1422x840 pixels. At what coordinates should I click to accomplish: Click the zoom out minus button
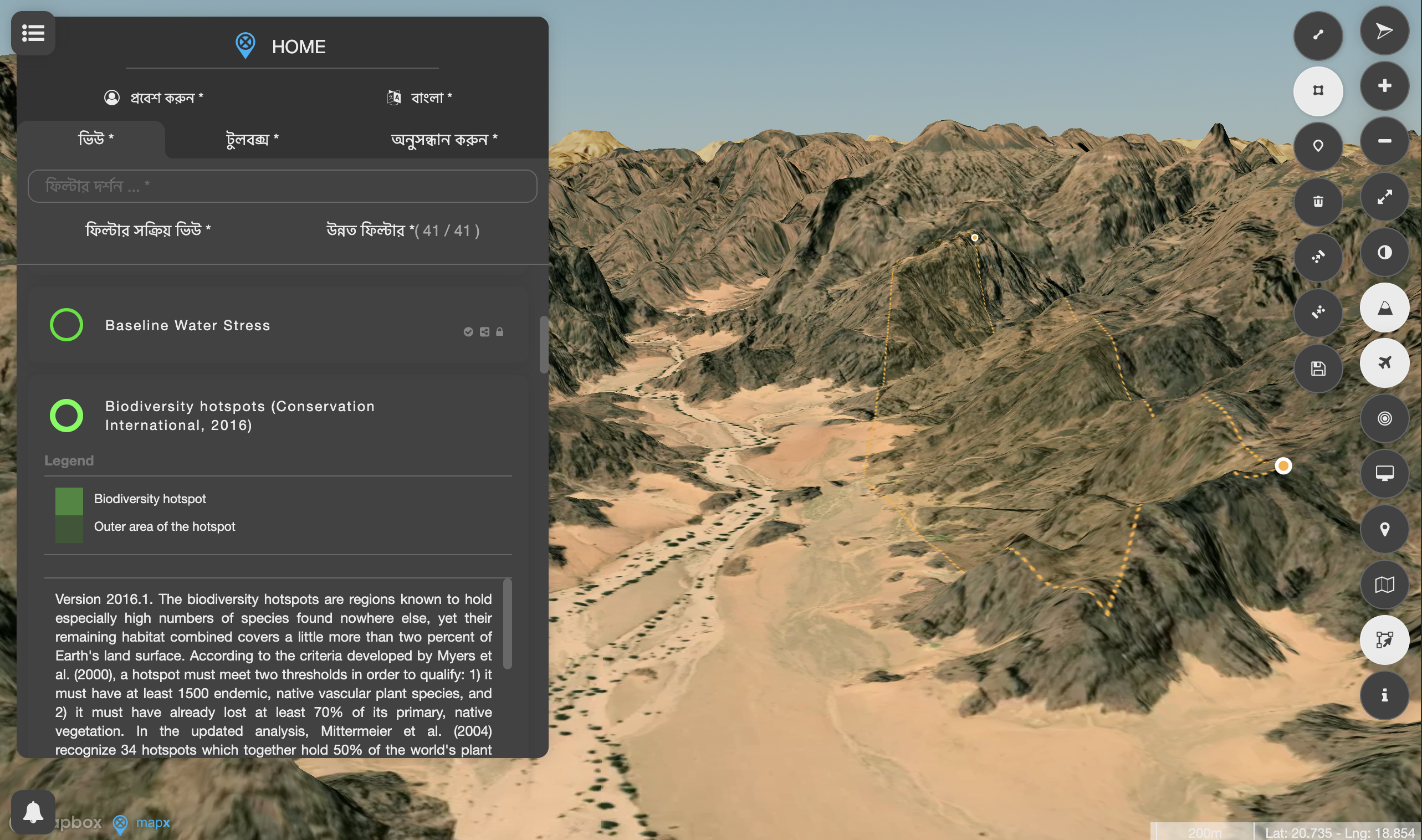(x=1384, y=141)
